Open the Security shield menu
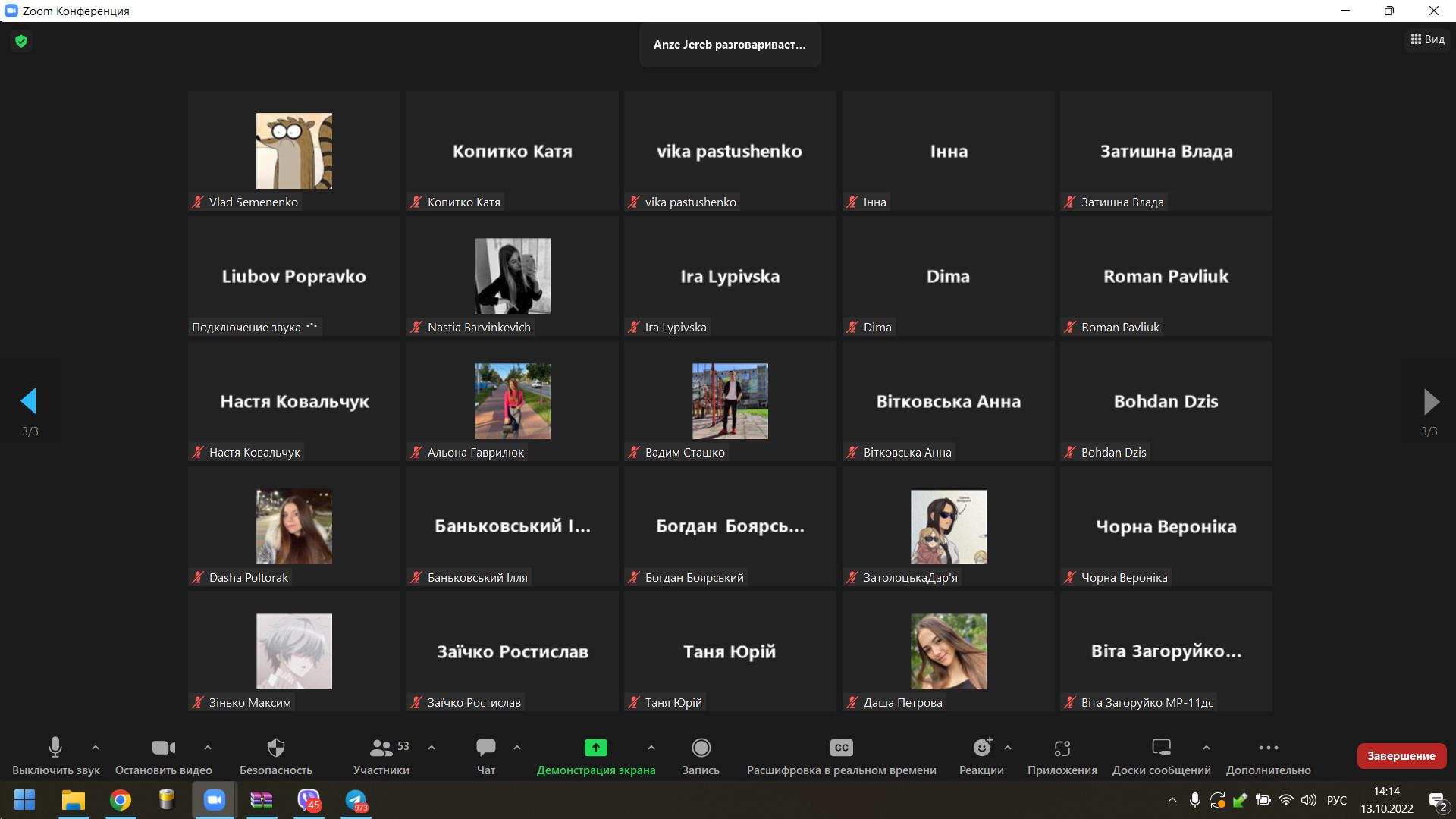Screen dimensions: 1456x819 [x=276, y=748]
